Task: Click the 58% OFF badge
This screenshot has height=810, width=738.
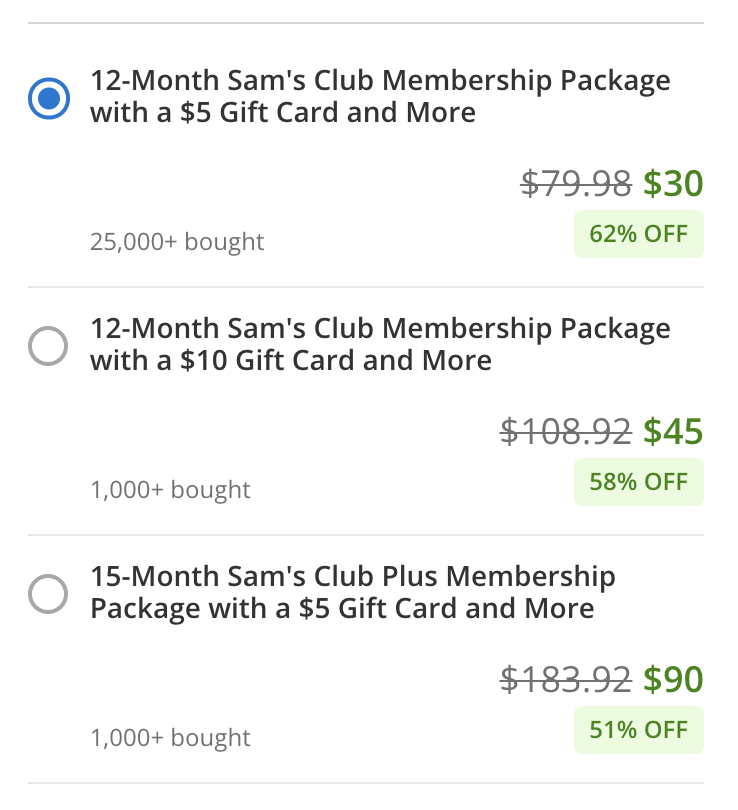Action: pos(638,482)
